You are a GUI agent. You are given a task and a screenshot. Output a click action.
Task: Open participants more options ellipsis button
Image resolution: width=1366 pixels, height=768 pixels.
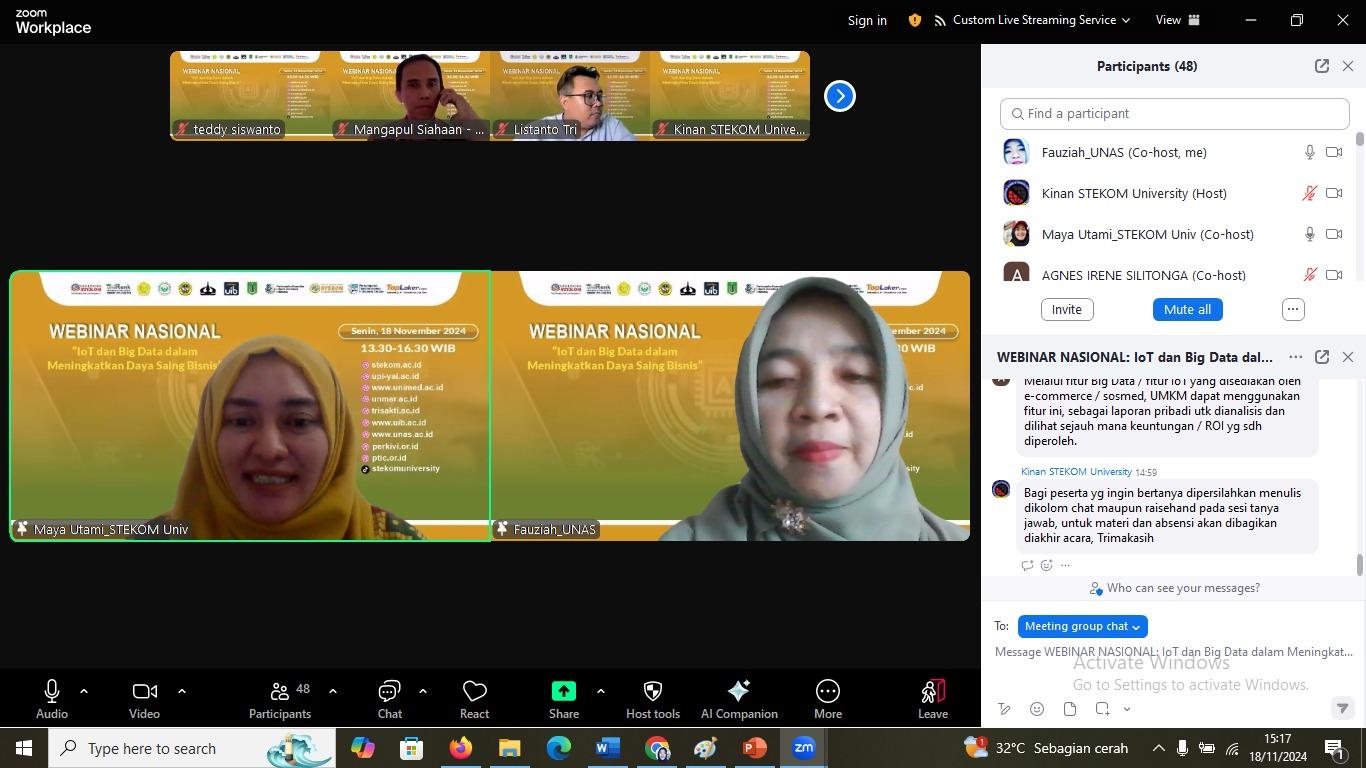pyautogui.click(x=1293, y=309)
